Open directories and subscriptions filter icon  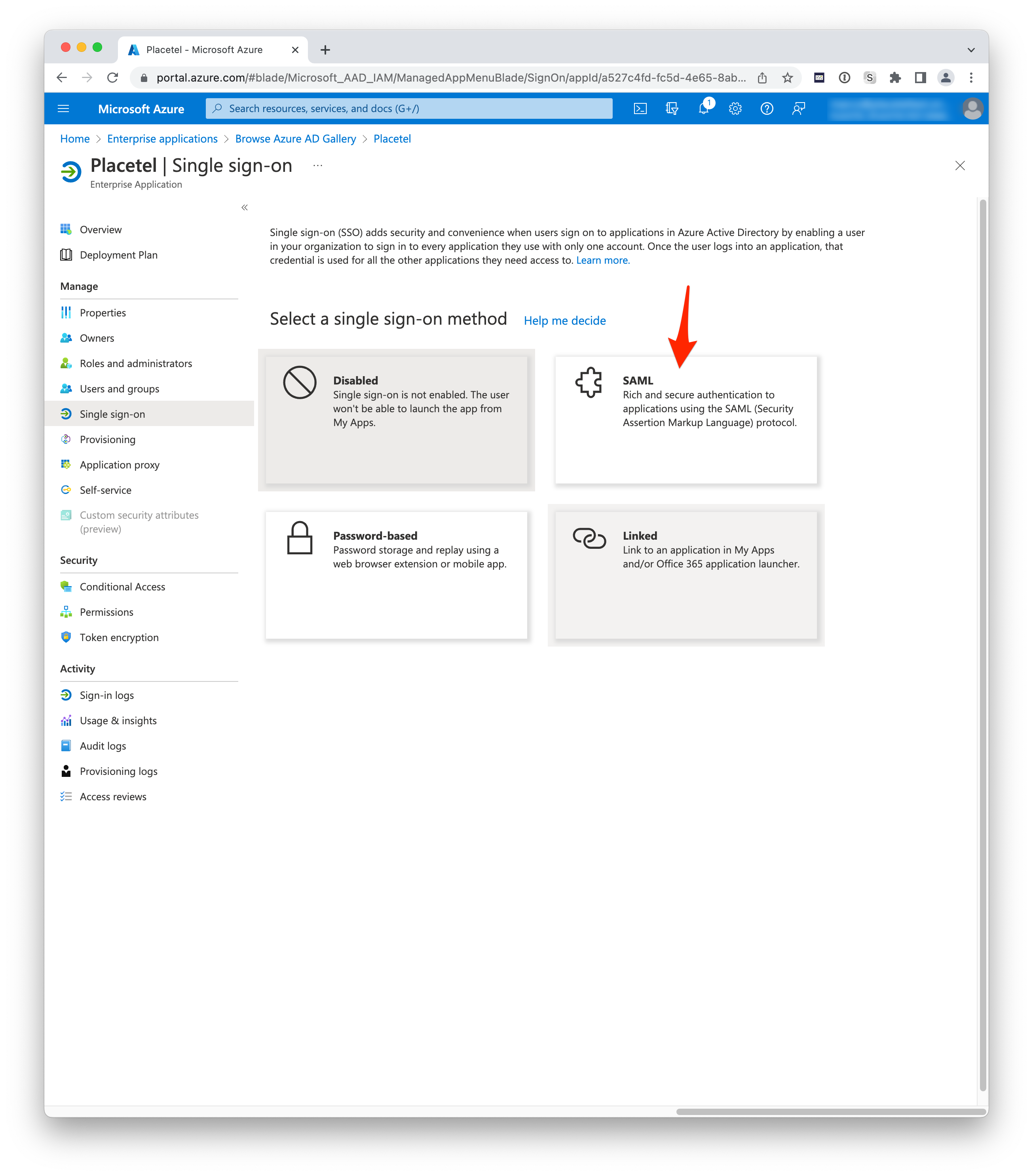[672, 109]
